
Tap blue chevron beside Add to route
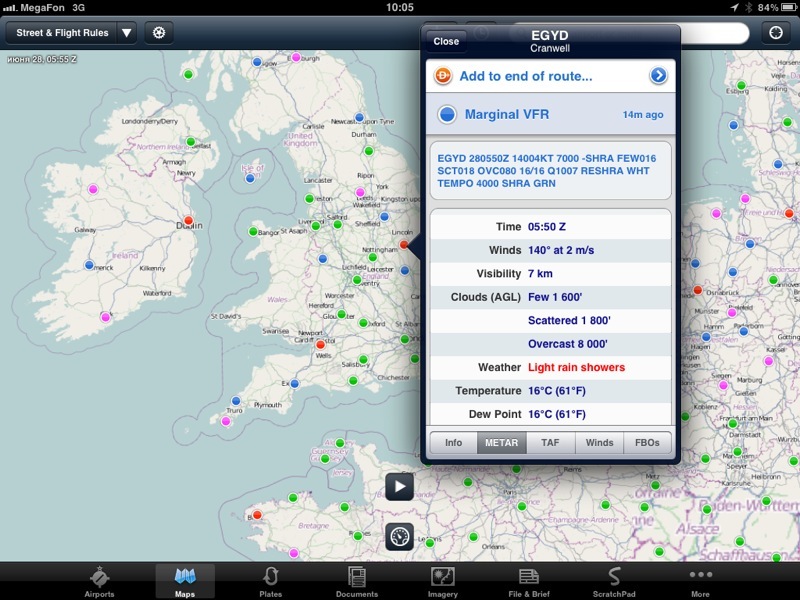658,76
